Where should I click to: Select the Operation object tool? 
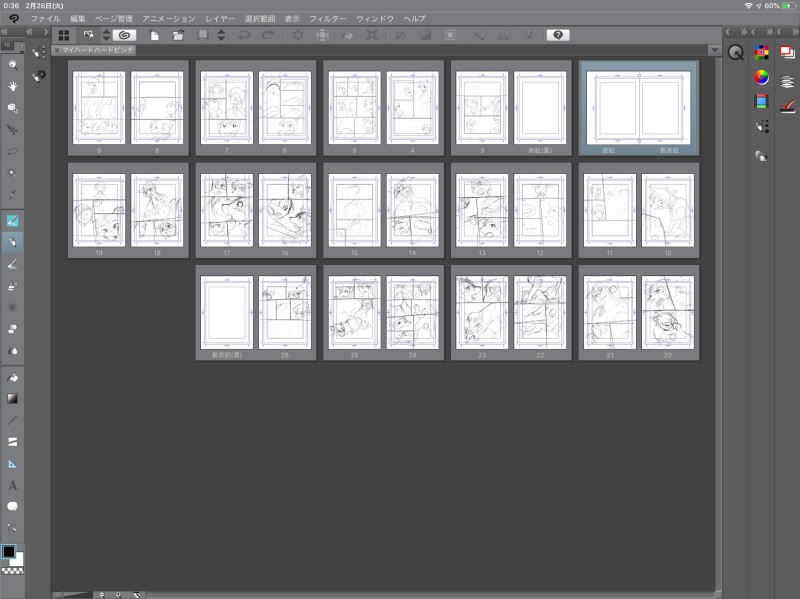click(12, 108)
